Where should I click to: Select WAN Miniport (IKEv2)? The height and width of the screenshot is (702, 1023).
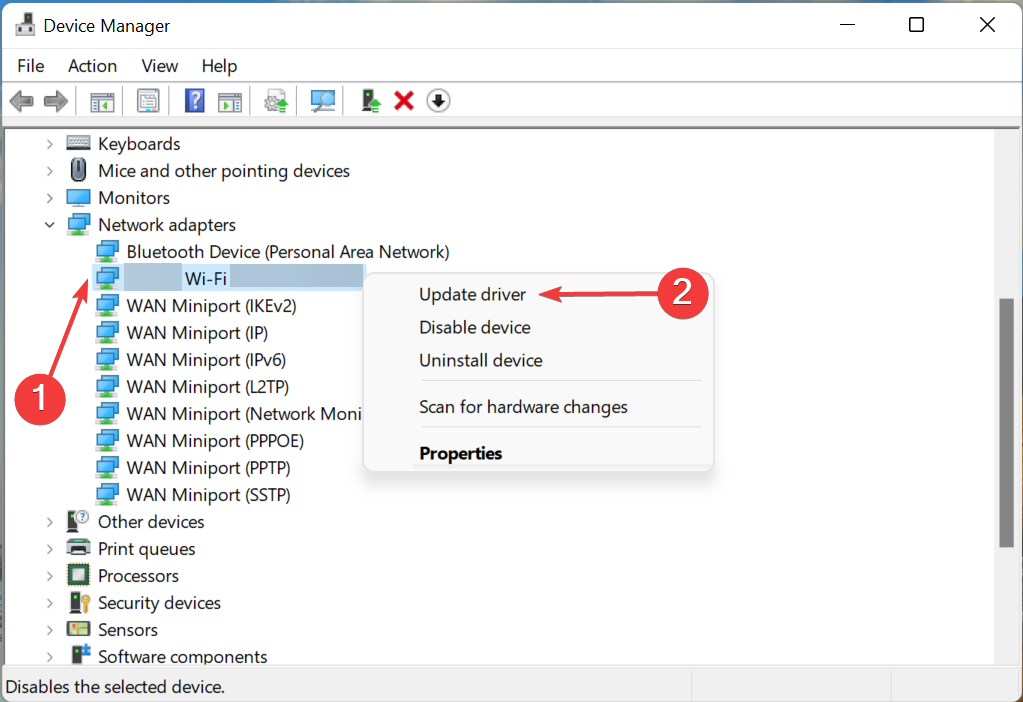click(211, 306)
